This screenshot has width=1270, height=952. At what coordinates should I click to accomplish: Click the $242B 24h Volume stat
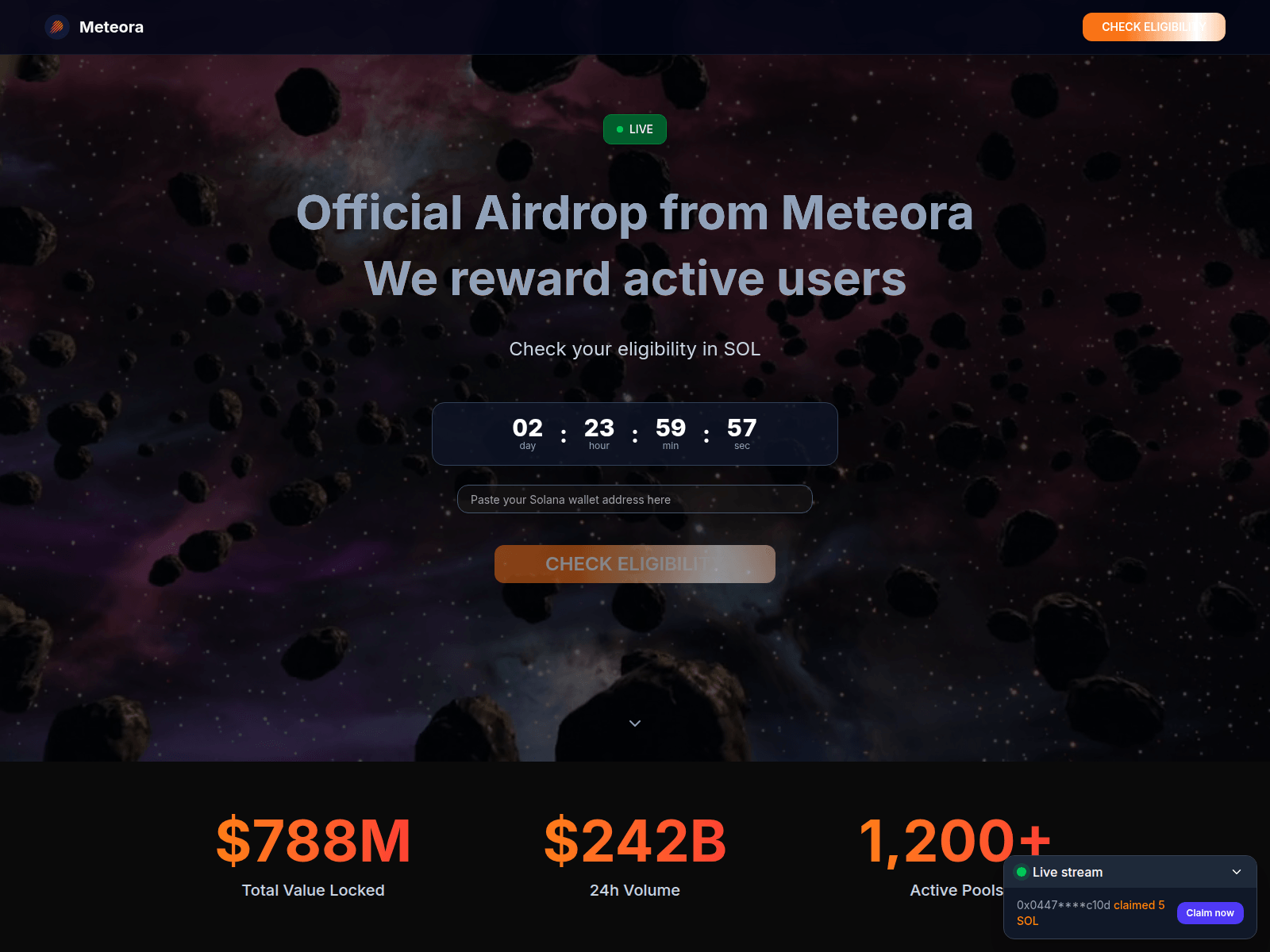tap(635, 857)
